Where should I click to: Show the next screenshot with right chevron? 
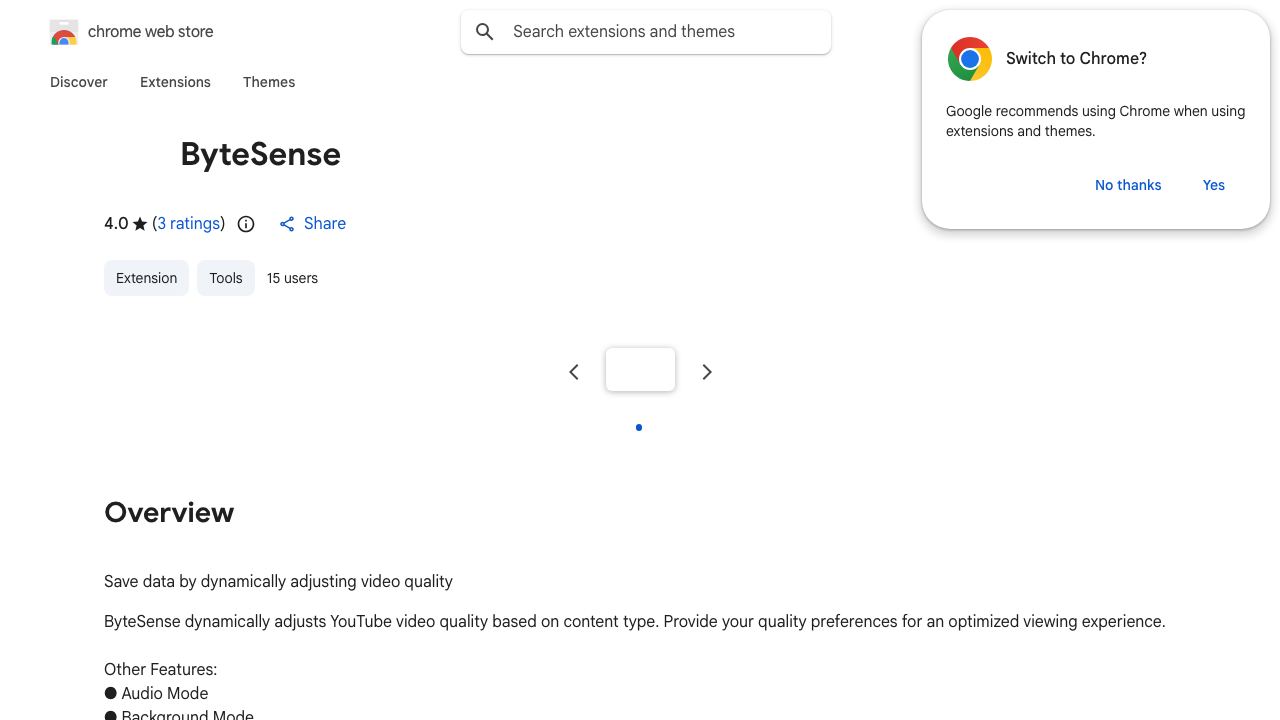pyautogui.click(x=707, y=372)
